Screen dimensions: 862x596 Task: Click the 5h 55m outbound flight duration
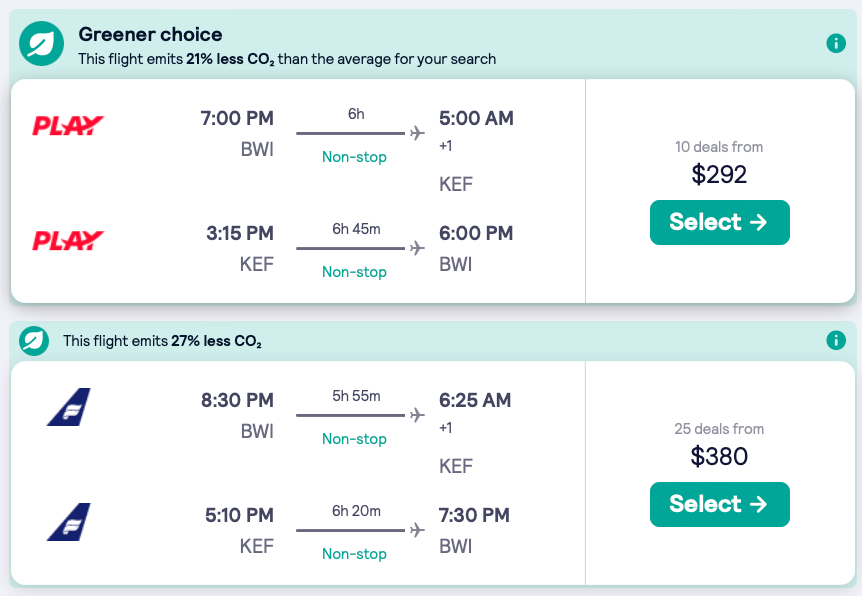click(x=356, y=396)
